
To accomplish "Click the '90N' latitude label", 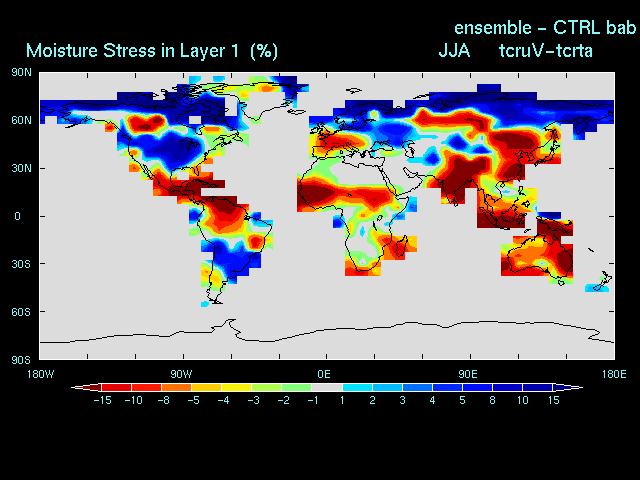I will 21,73.
